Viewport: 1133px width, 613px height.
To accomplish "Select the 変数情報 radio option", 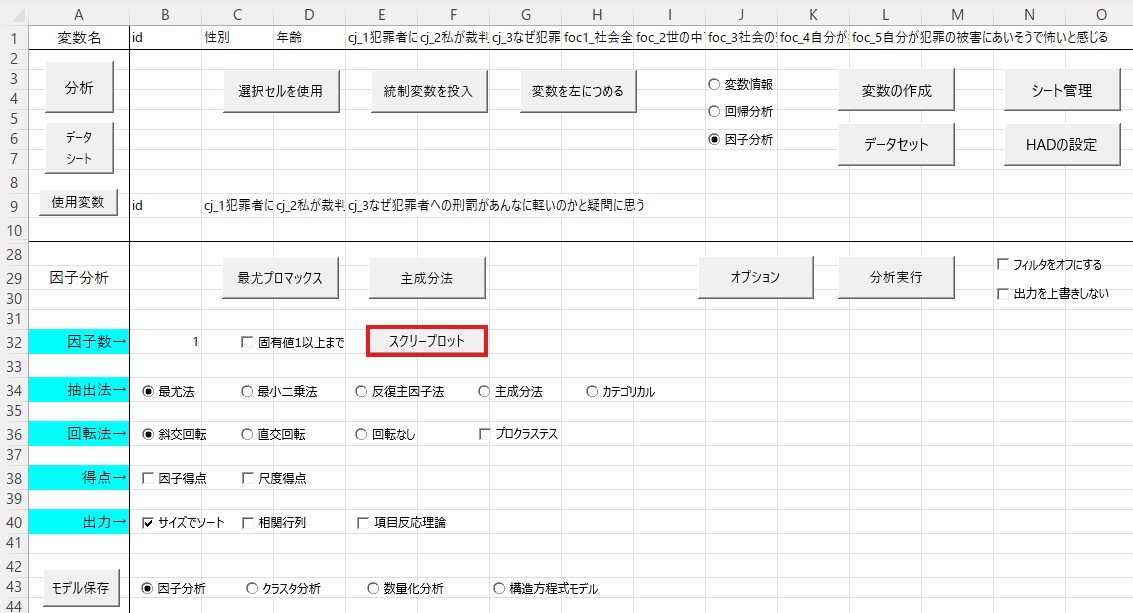I will [x=714, y=85].
